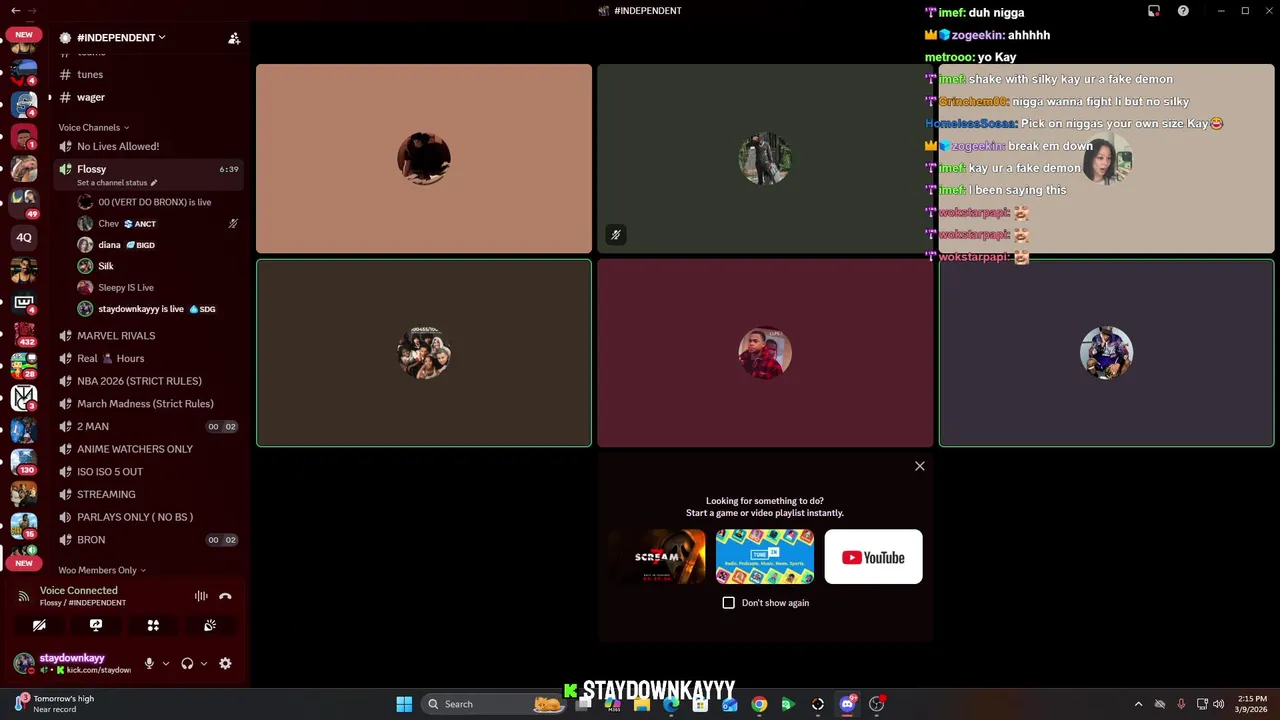1280x720 pixels.
Task: Open the Scream activity thumbnail
Action: click(x=656, y=557)
